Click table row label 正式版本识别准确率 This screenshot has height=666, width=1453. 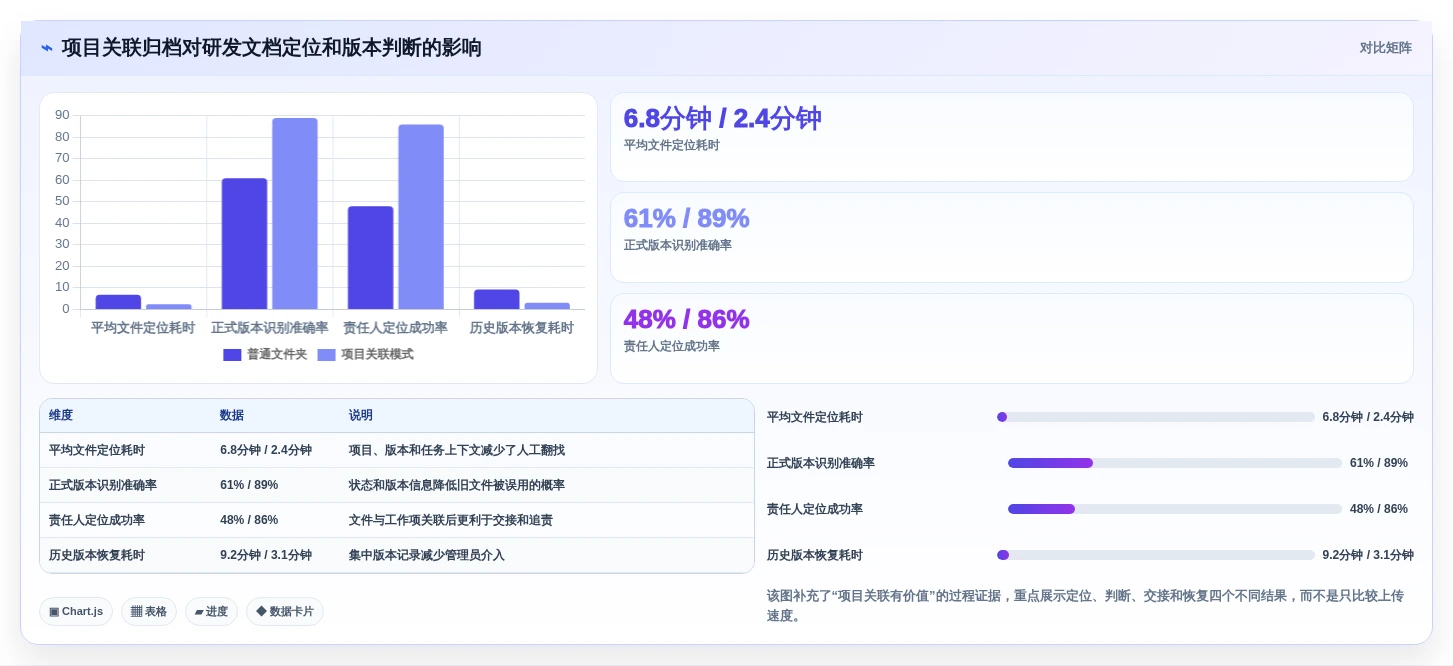(x=103, y=485)
